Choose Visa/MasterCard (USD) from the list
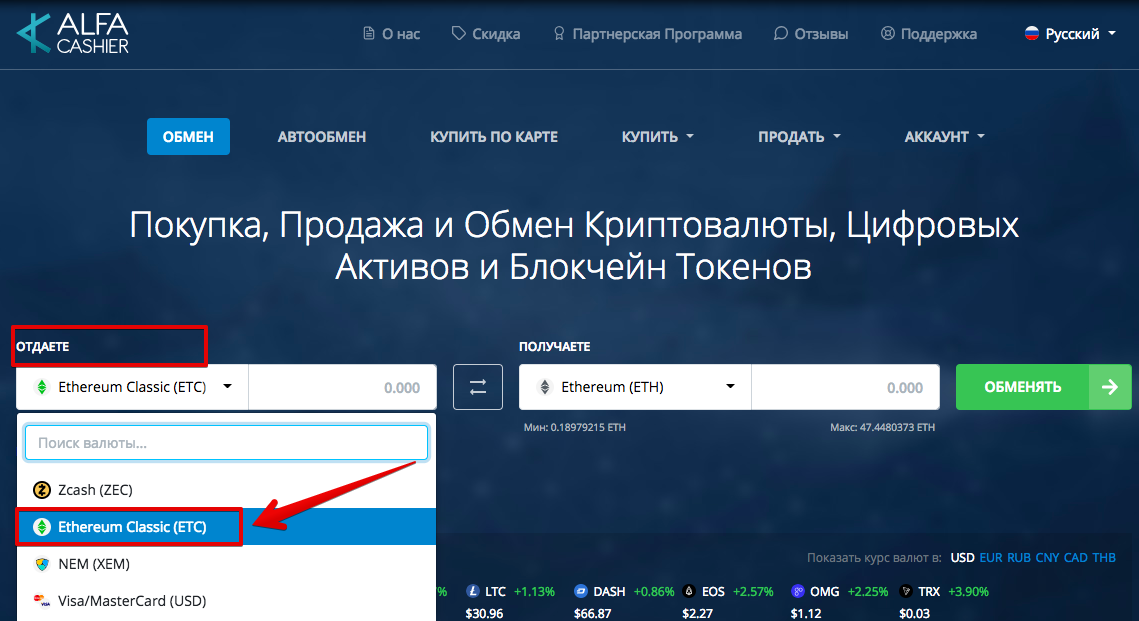 [x=227, y=601]
